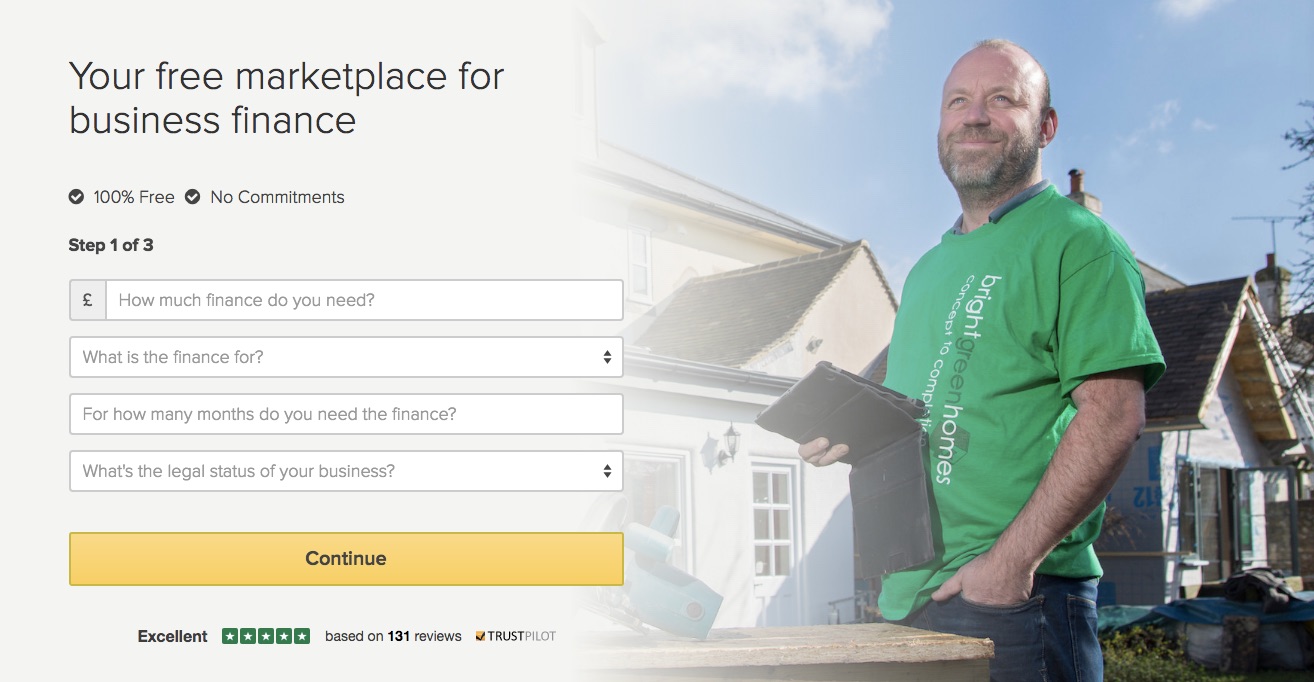The image size is (1314, 682).
Task: Click the yellow Continue button
Action: point(346,559)
